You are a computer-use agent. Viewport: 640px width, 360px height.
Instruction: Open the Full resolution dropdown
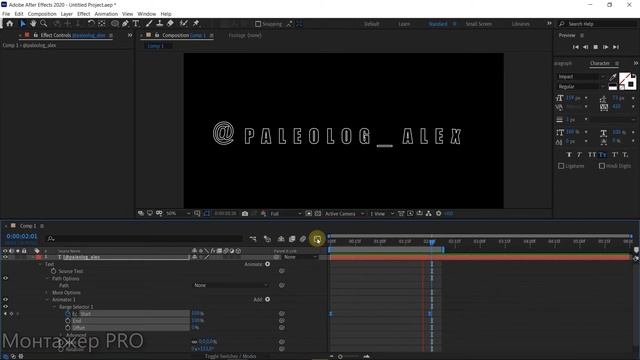point(286,213)
